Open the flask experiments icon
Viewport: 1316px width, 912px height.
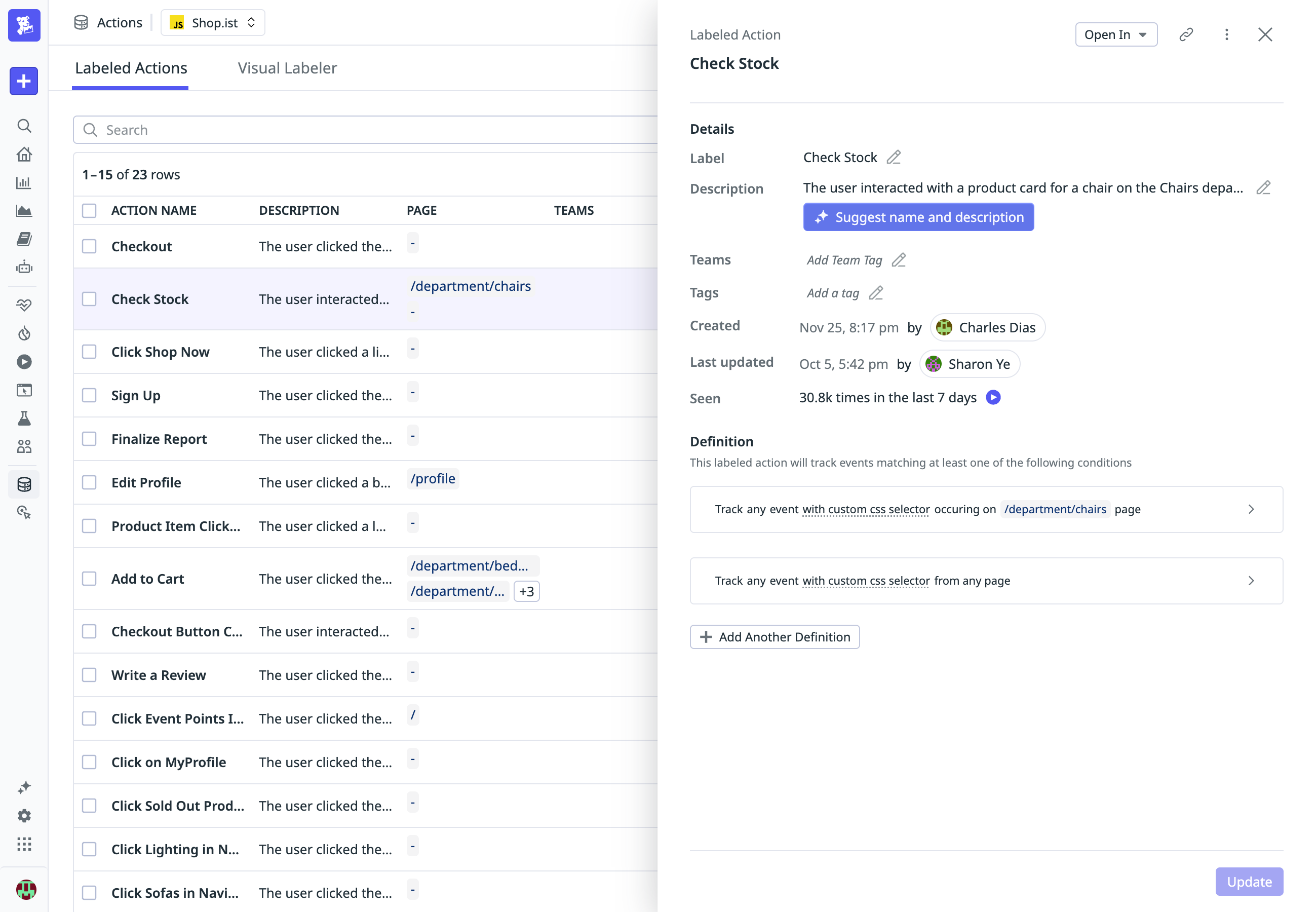24,419
